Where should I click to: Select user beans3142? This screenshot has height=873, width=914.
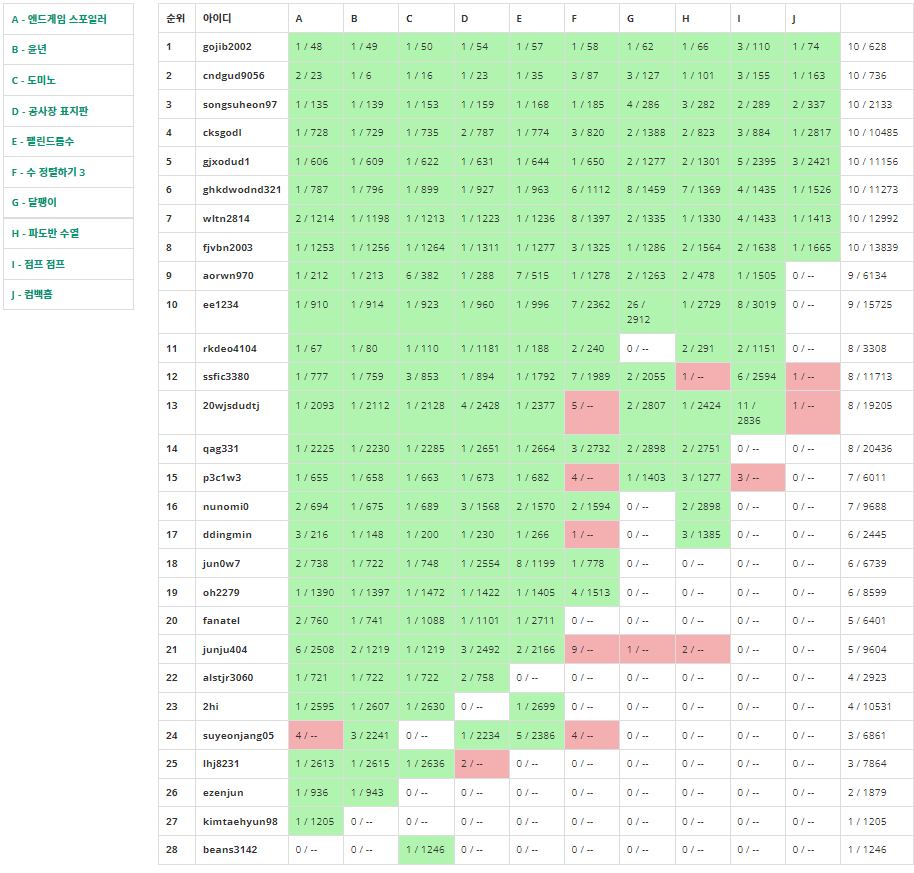point(230,850)
